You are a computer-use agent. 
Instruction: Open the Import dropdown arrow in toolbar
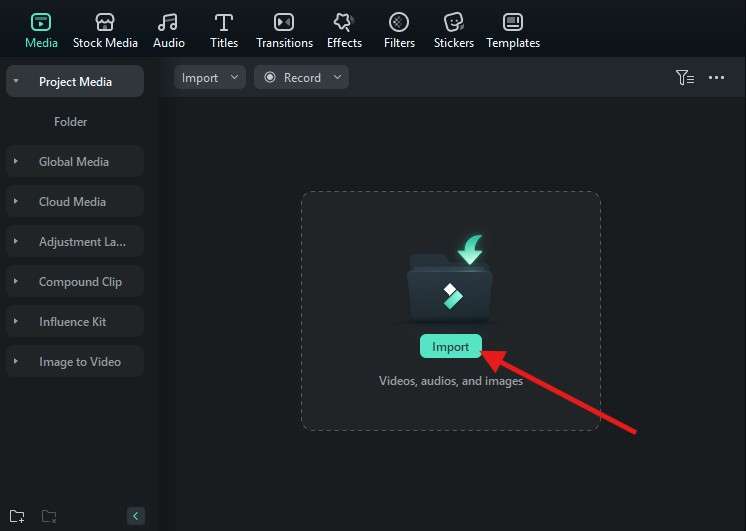tap(234, 77)
